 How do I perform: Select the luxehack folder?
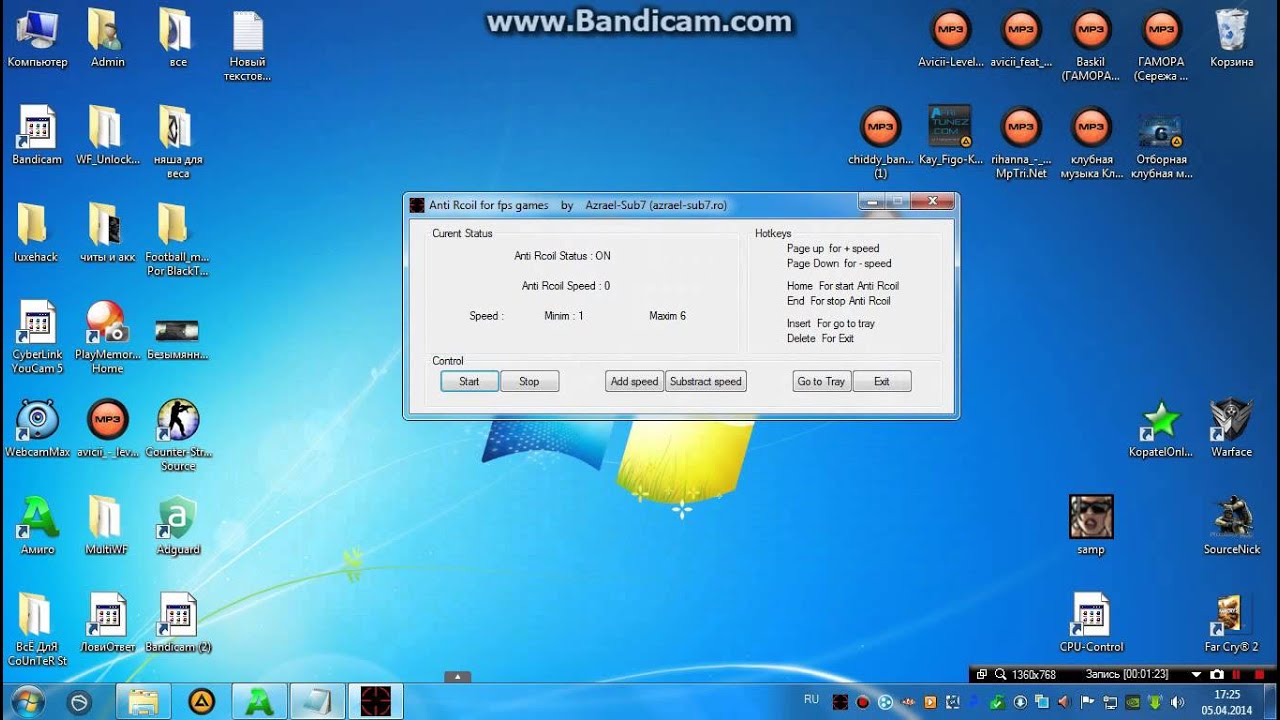pyautogui.click(x=36, y=234)
